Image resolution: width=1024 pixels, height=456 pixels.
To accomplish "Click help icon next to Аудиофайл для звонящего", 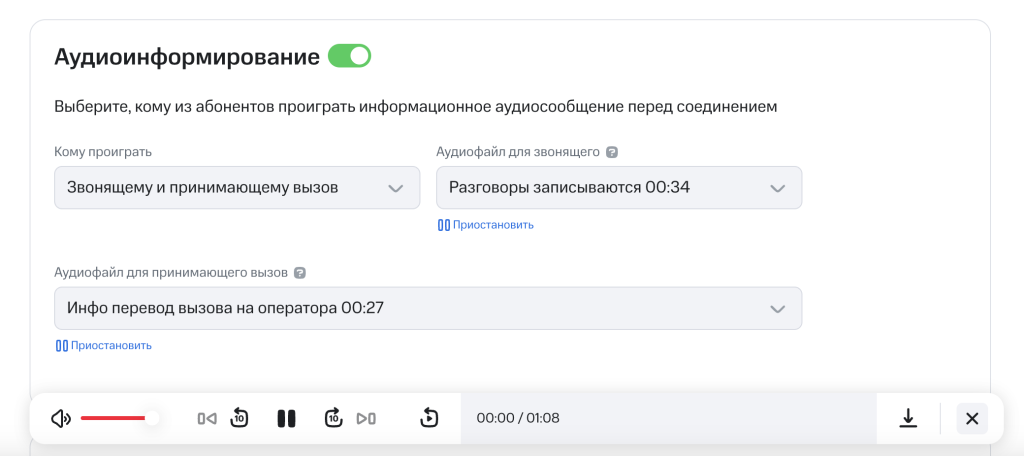I will [x=612, y=152].
